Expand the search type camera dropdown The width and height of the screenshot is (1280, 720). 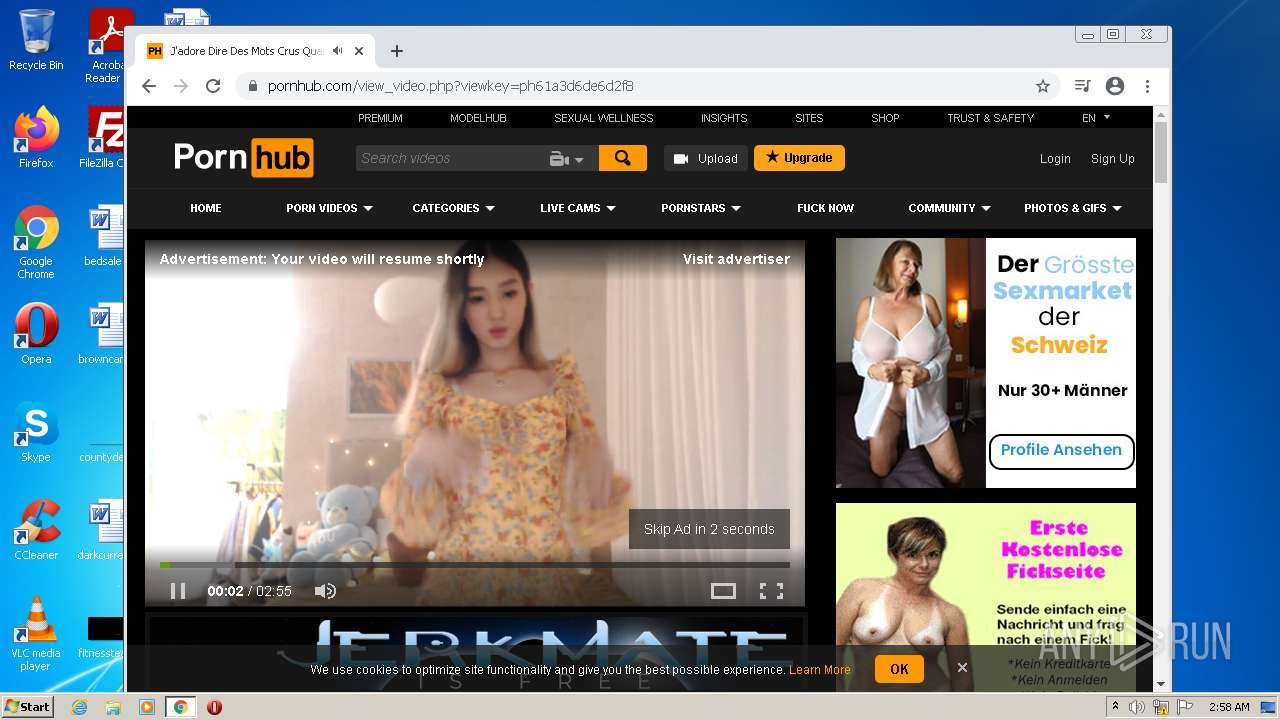(567, 158)
